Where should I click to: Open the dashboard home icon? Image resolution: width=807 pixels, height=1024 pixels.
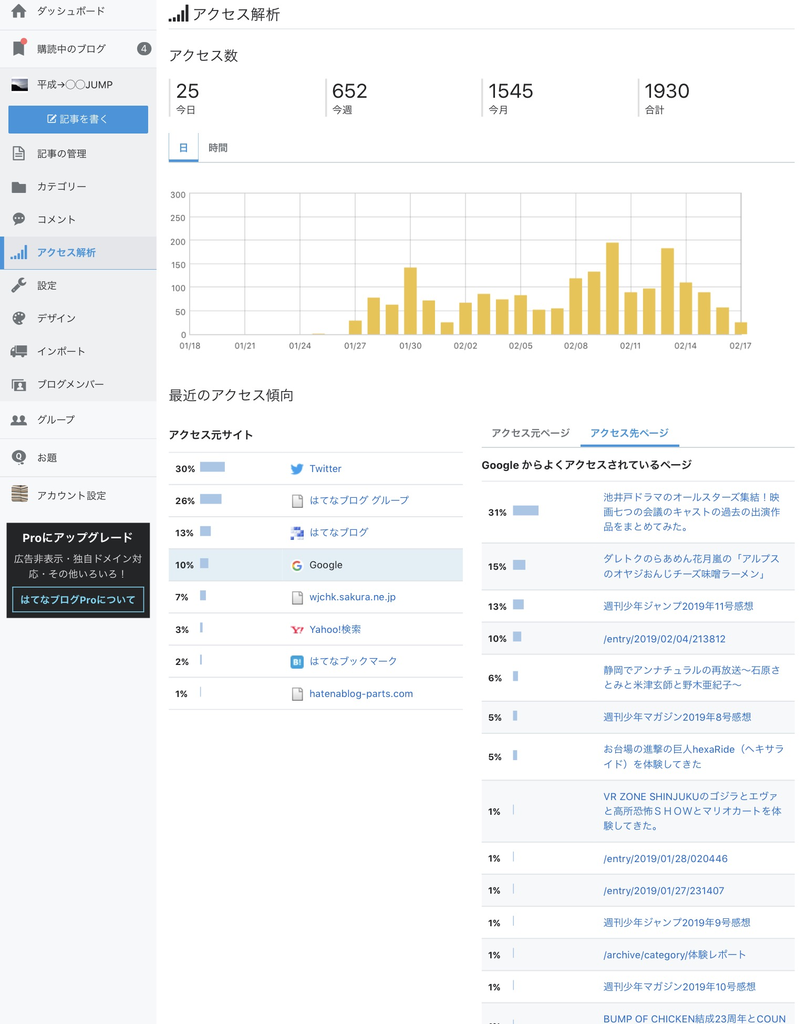pyautogui.click(x=19, y=11)
